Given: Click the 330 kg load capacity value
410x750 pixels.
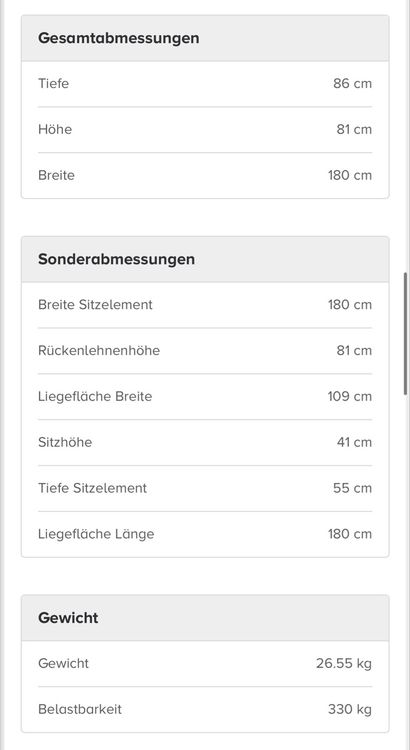Looking at the screenshot, I should (350, 709).
